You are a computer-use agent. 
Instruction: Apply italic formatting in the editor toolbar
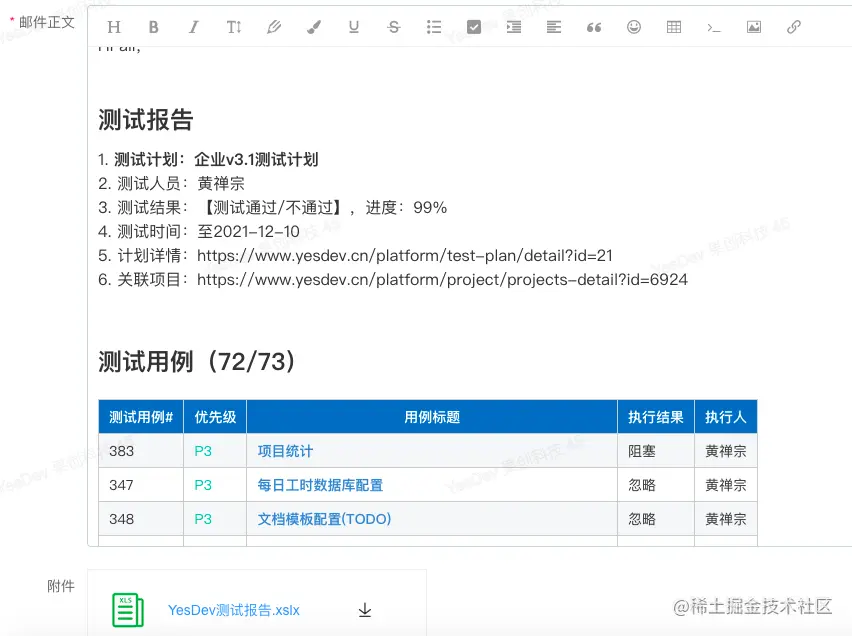[193, 28]
